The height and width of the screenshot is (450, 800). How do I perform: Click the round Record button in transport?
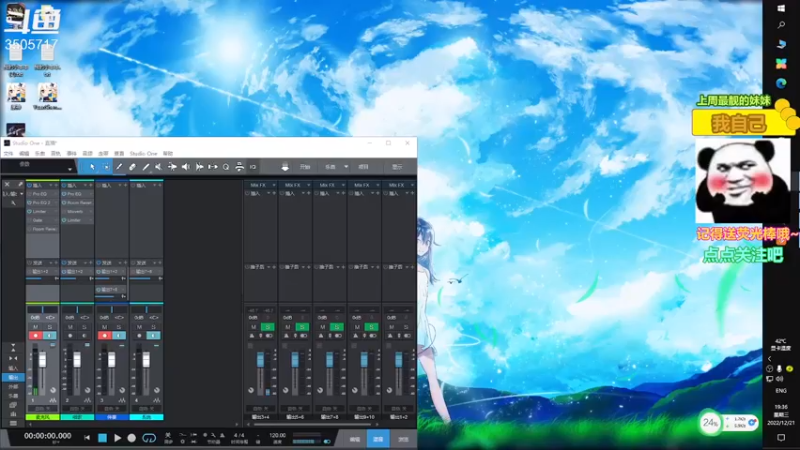click(x=132, y=438)
